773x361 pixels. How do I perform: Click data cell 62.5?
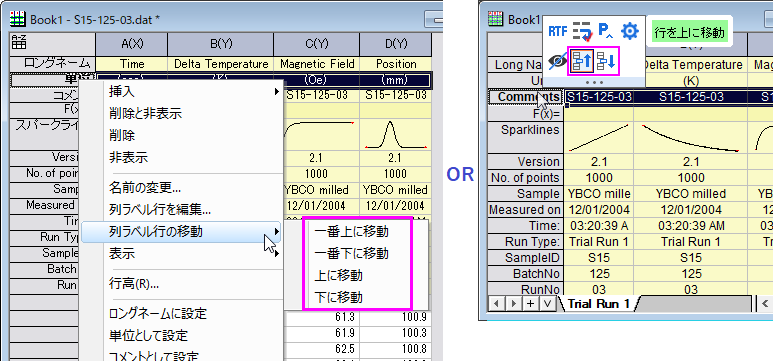tap(321, 350)
